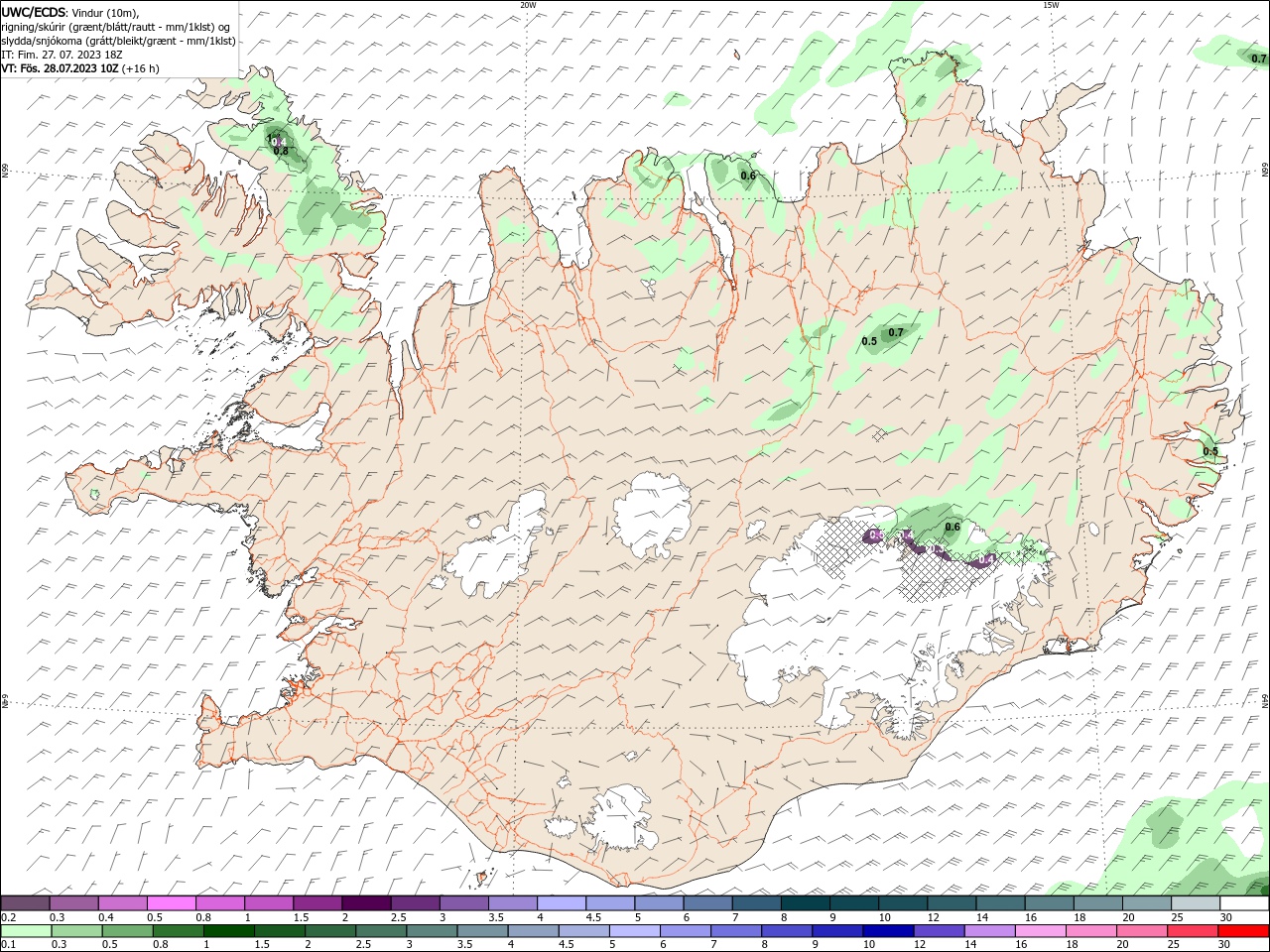
Task: Select the dark green lower legend swatch starting at 1
Action: [x=229, y=930]
